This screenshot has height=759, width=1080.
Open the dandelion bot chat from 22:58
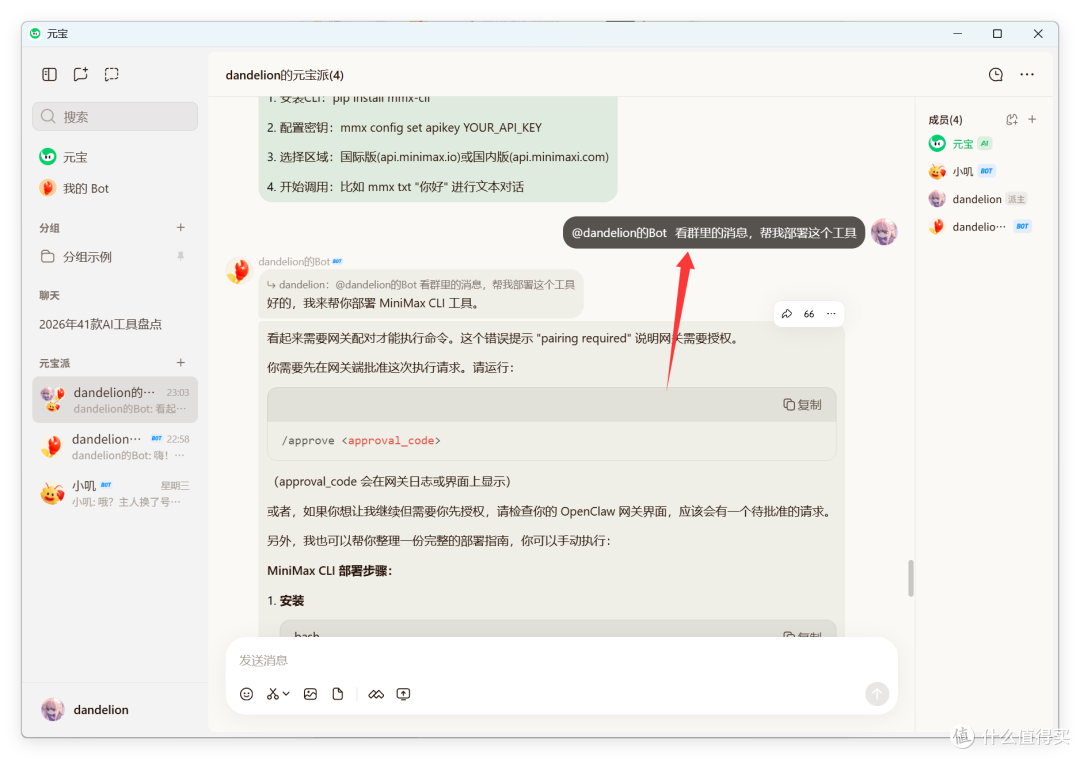pos(115,446)
